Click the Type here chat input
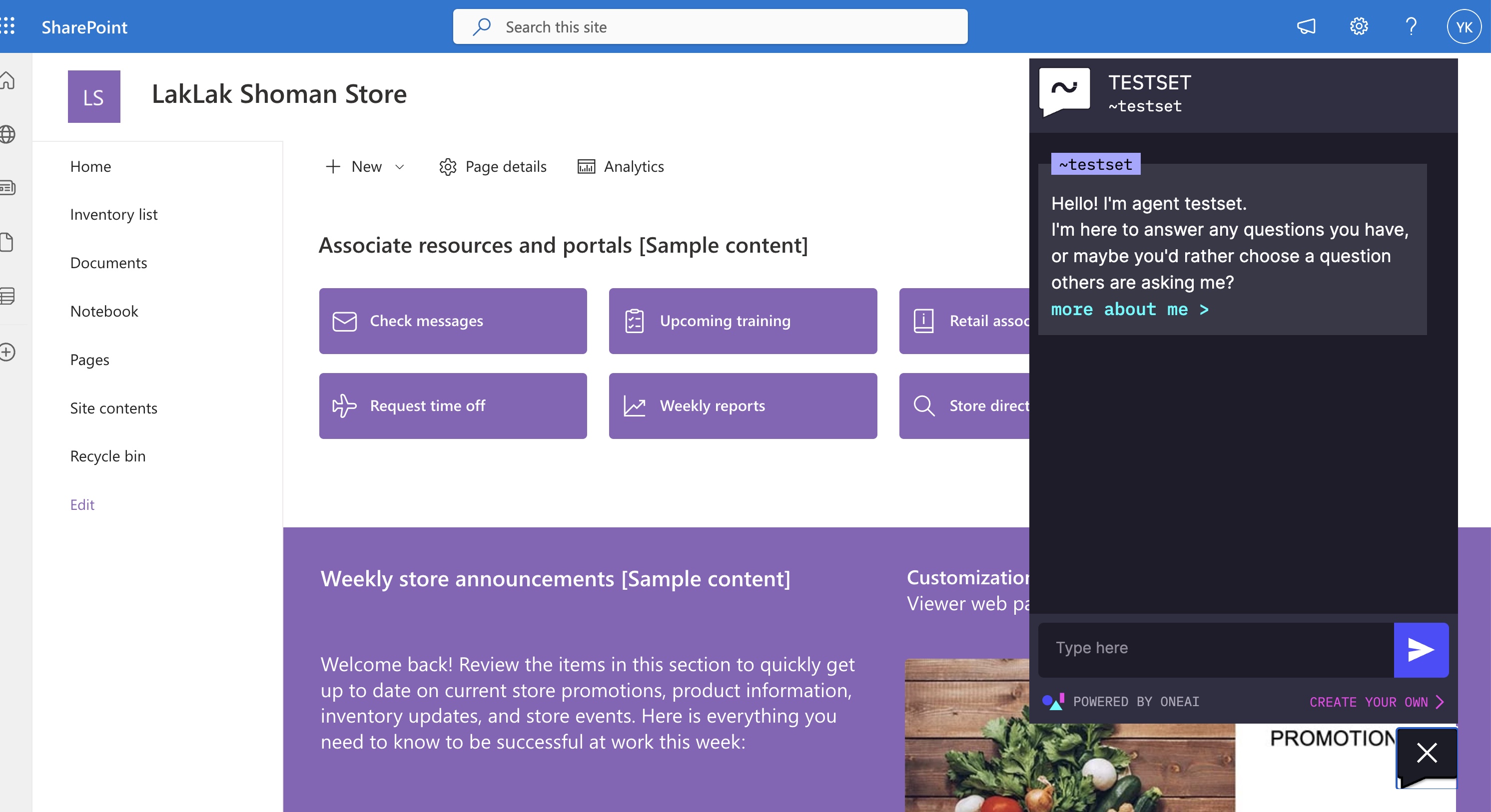The image size is (1491, 812). [1216, 650]
